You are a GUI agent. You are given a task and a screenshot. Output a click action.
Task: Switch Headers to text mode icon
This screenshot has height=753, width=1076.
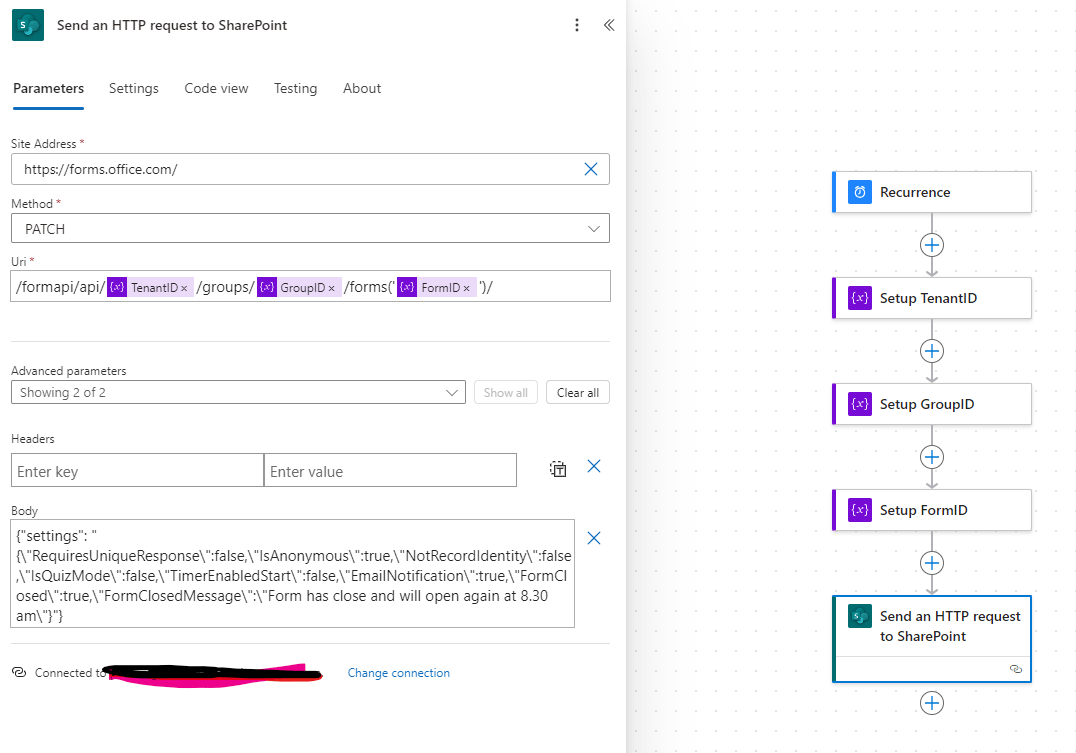pyautogui.click(x=558, y=469)
